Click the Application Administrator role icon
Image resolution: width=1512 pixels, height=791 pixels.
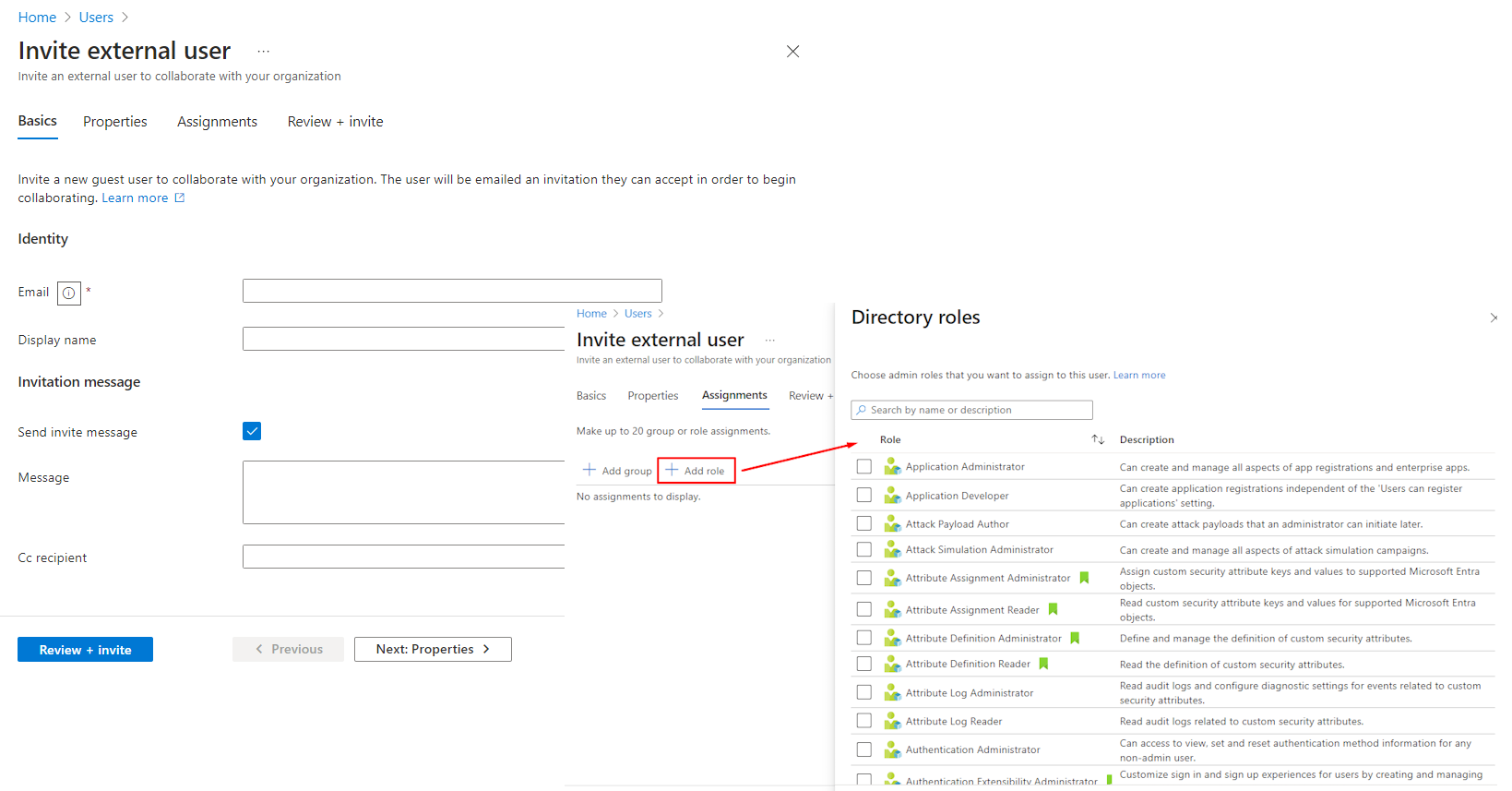pyautogui.click(x=892, y=467)
